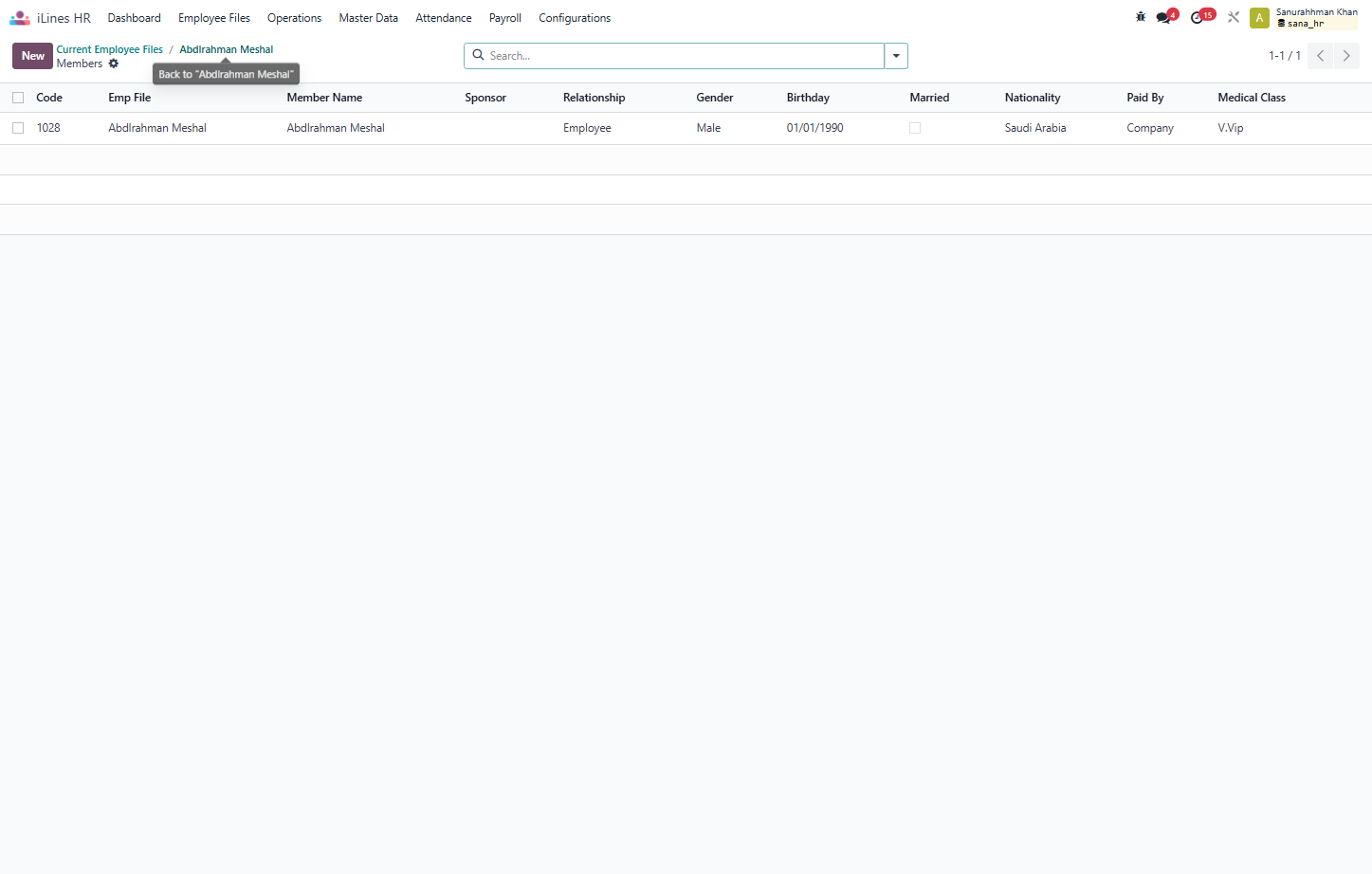Sort by the Birthday column header
The width and height of the screenshot is (1372, 874).
coord(808,98)
